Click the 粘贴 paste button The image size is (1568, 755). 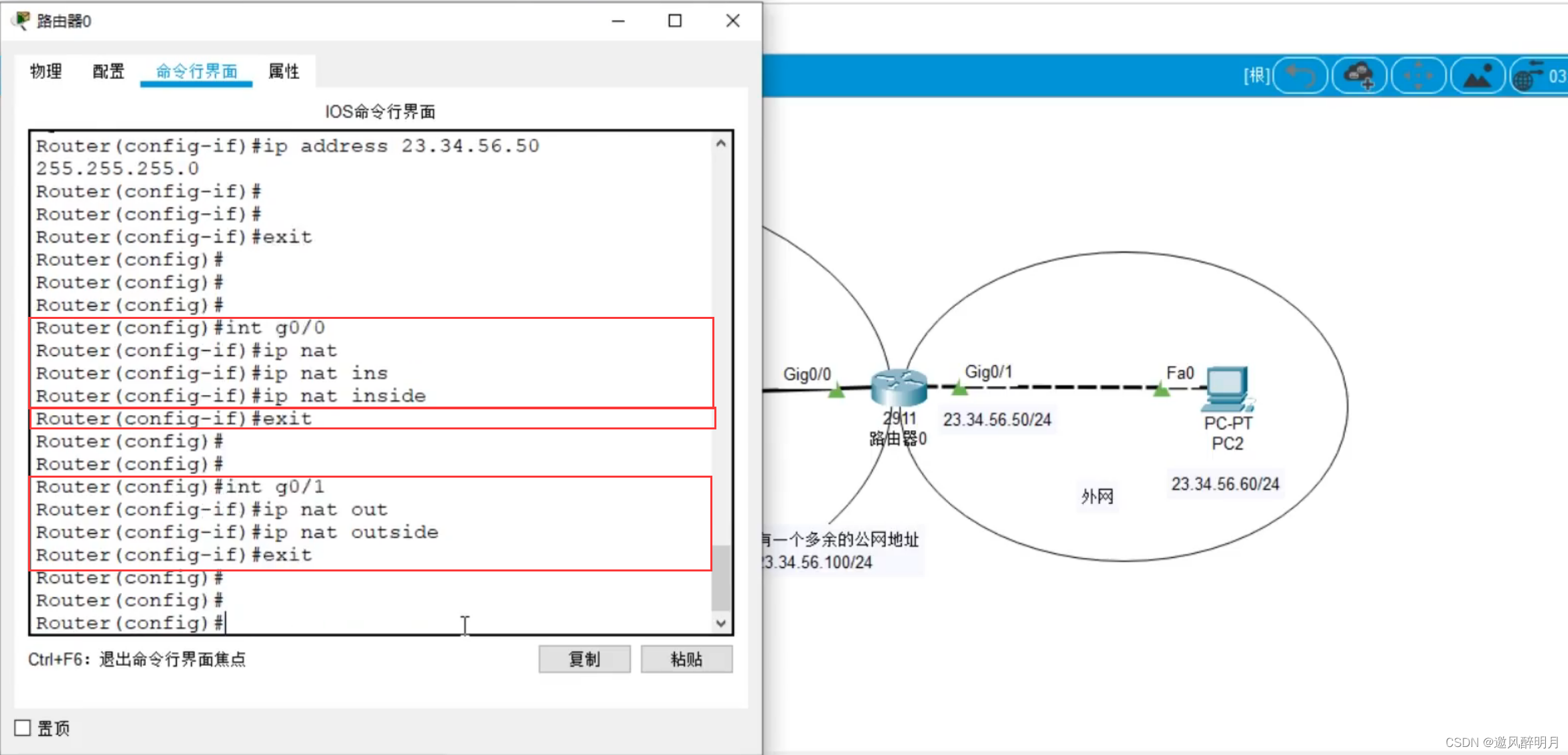pos(686,659)
